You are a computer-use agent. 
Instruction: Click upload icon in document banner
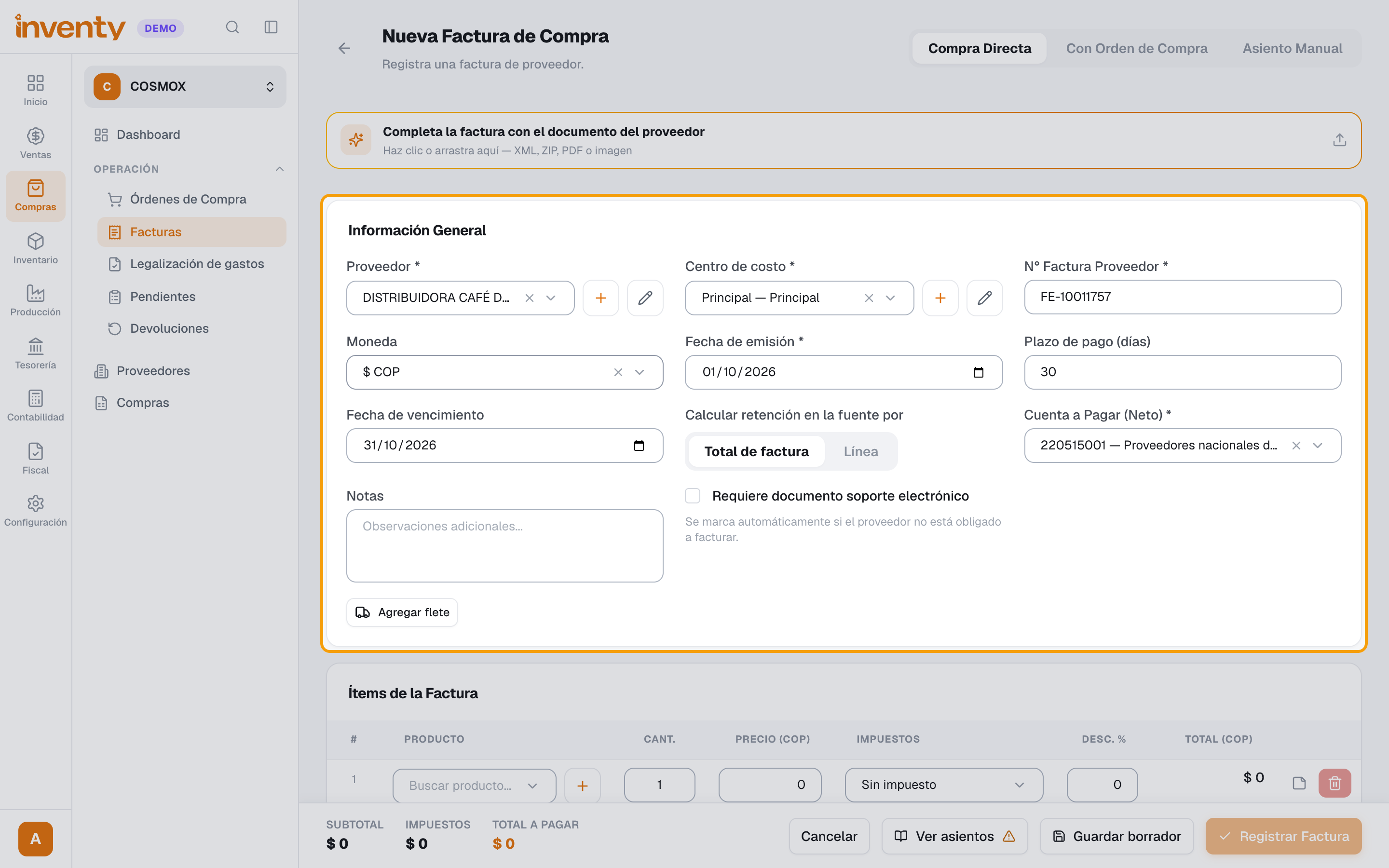(x=1339, y=140)
